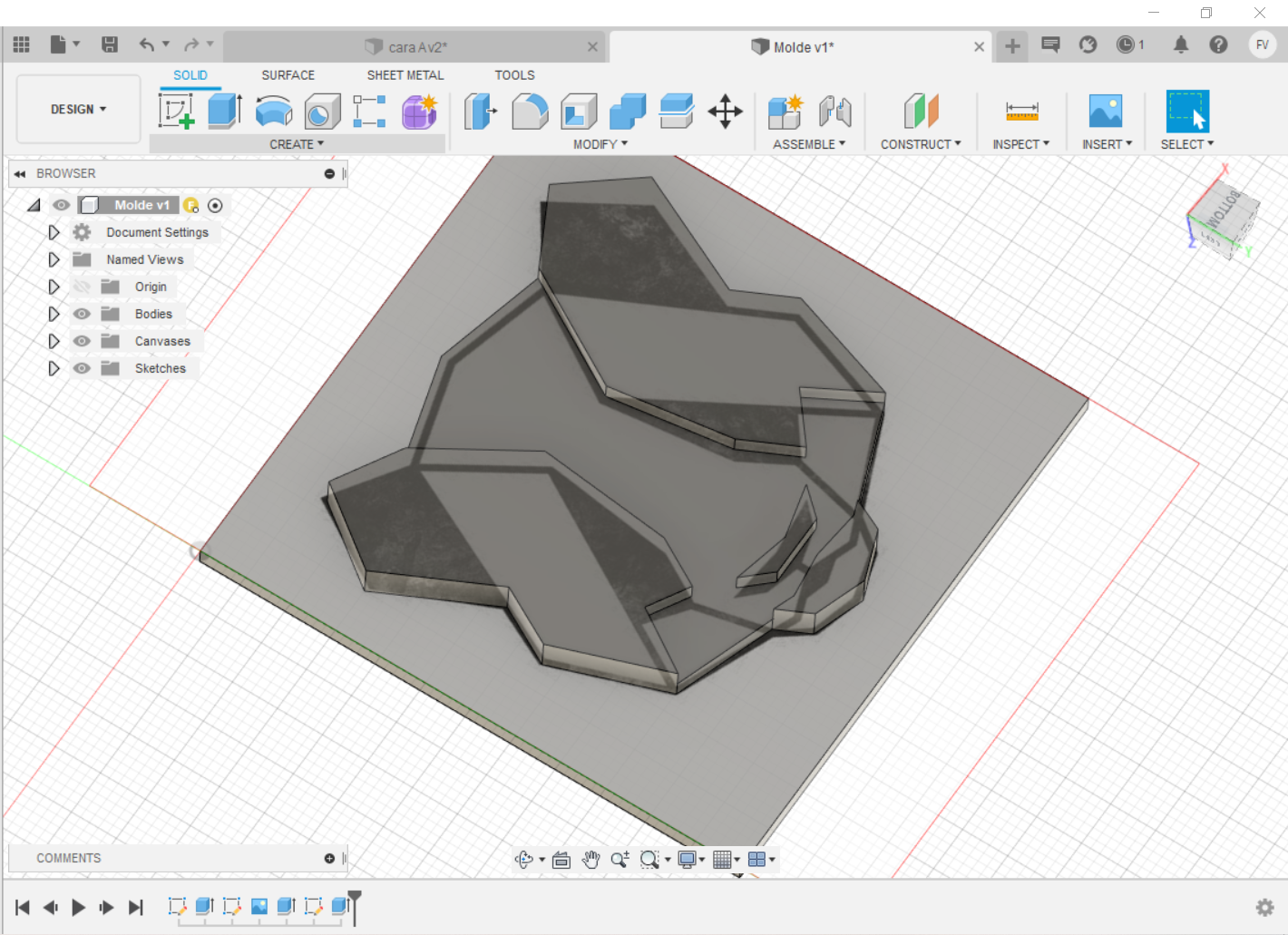Screen dimensions: 1288x935
Task: Use the Combine tool
Action: [627, 111]
